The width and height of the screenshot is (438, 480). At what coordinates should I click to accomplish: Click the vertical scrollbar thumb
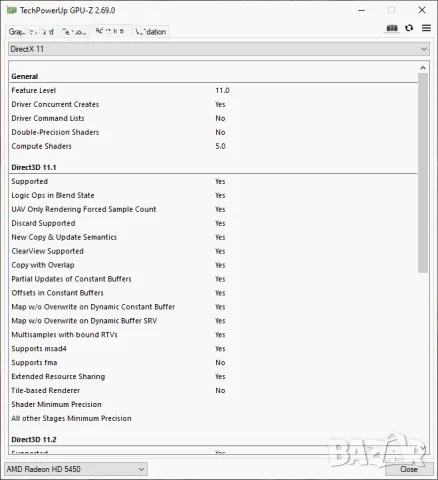coord(423,173)
